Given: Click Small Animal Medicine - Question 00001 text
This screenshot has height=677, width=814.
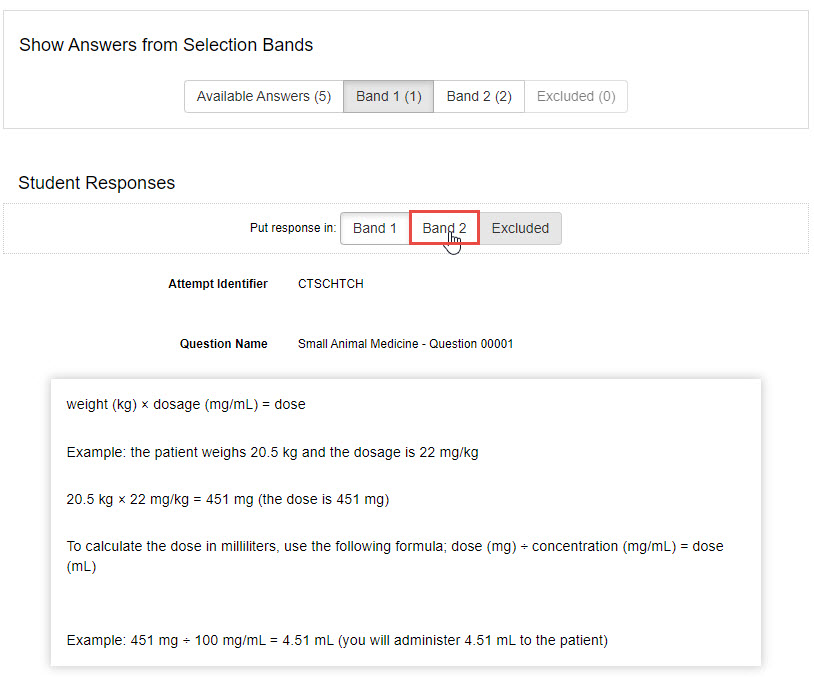Looking at the screenshot, I should point(405,344).
